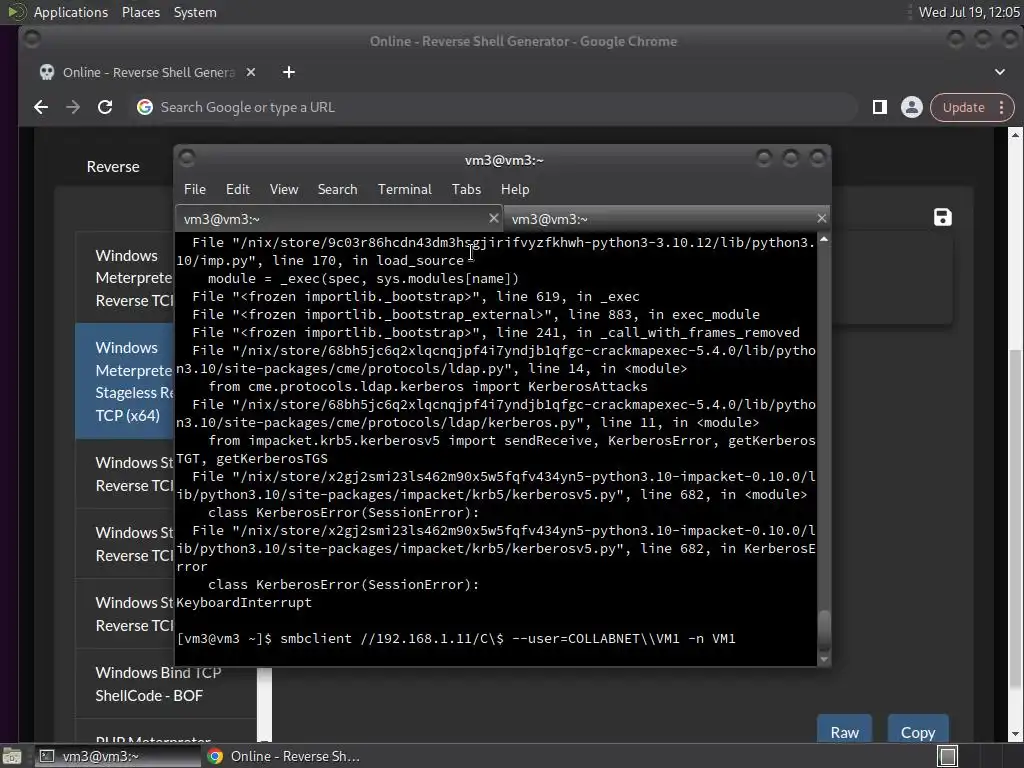Screen dimensions: 1024x768
Task: Click the Chrome window menu button at title left
Action: click(x=31, y=40)
